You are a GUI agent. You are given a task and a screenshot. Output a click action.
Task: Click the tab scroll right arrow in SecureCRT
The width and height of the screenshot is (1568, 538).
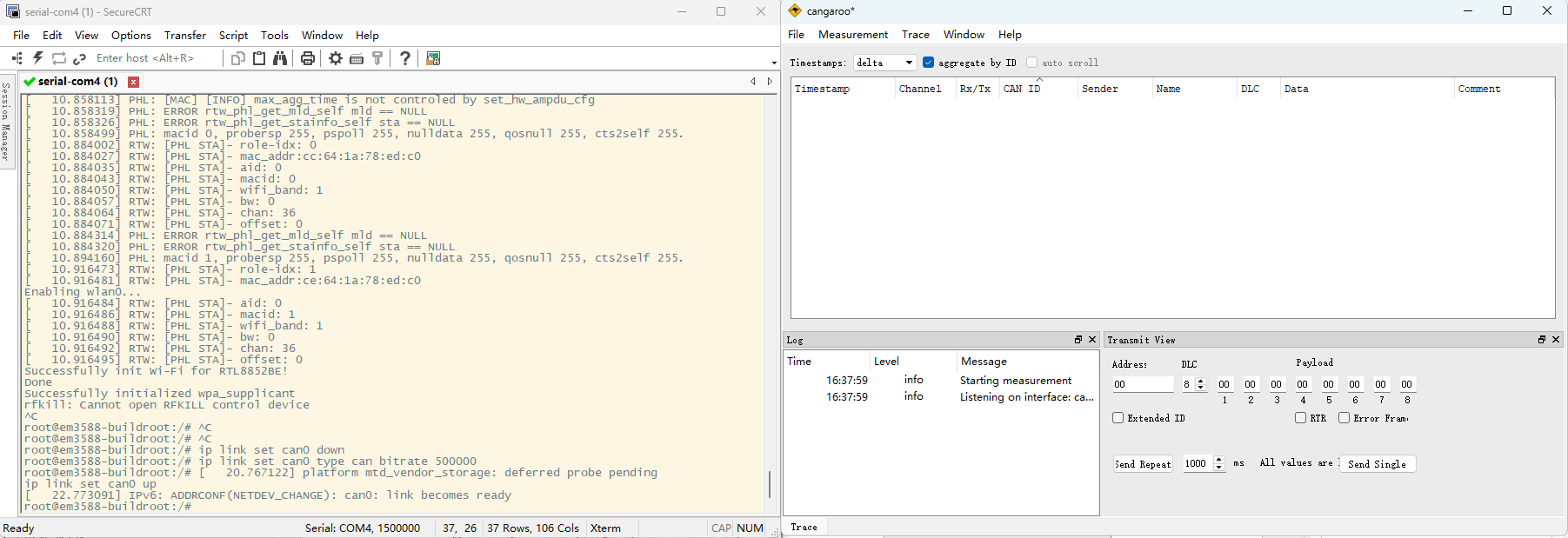coord(770,82)
